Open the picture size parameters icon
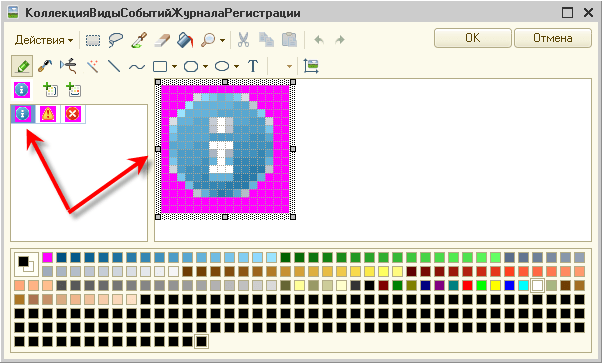 pos(311,66)
